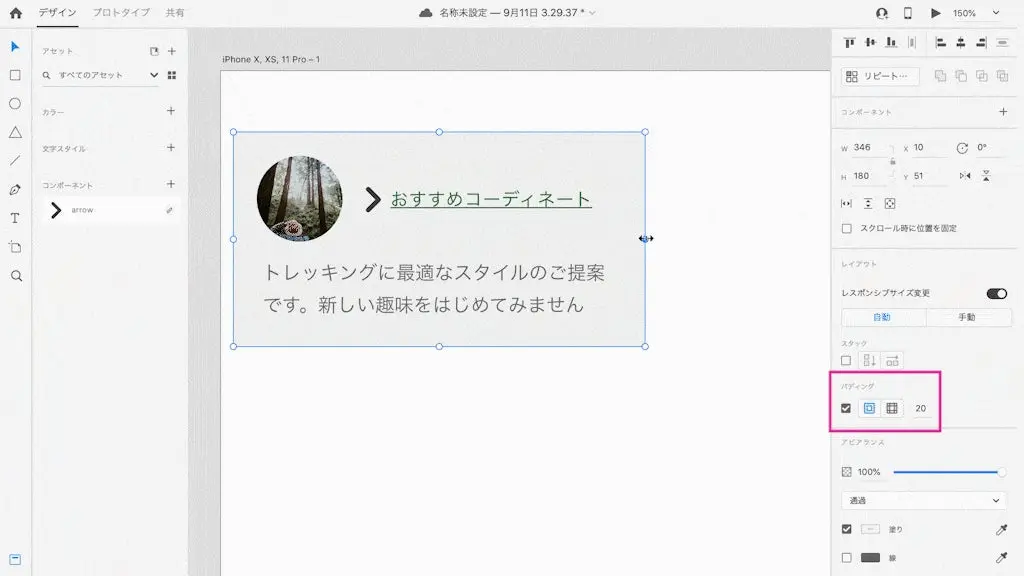This screenshot has width=1024, height=576.
Task: Switch to the 共有 tab
Action: point(175,13)
